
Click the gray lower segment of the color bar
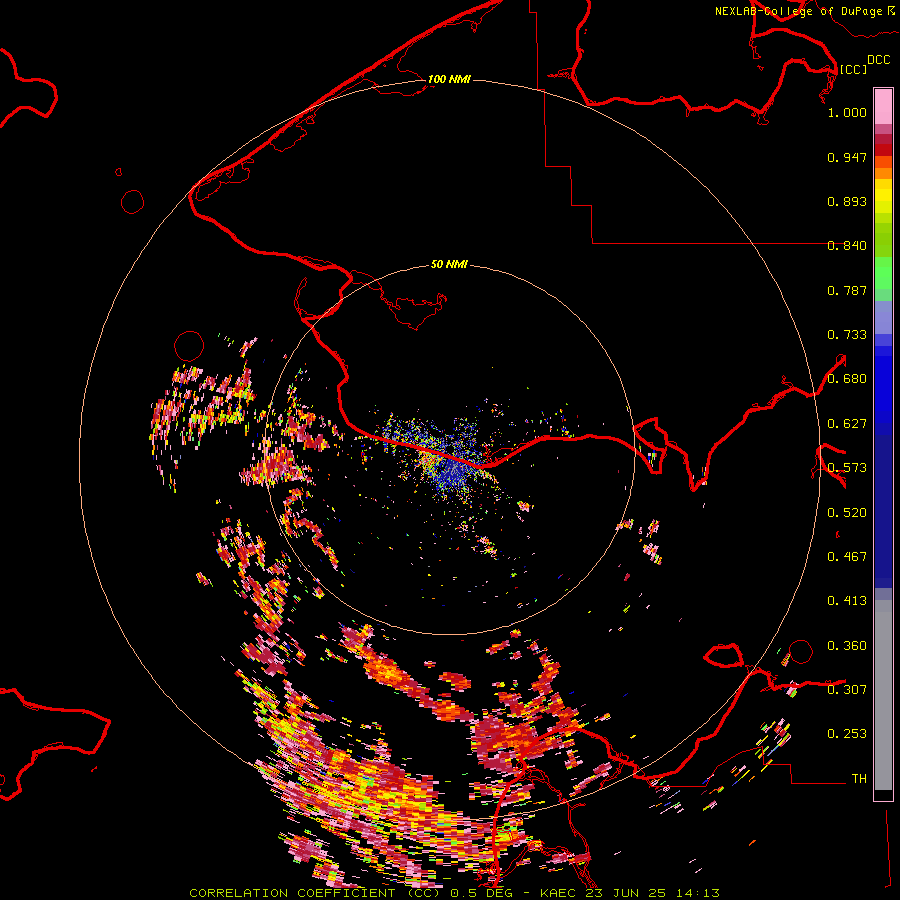pyautogui.click(x=883, y=695)
